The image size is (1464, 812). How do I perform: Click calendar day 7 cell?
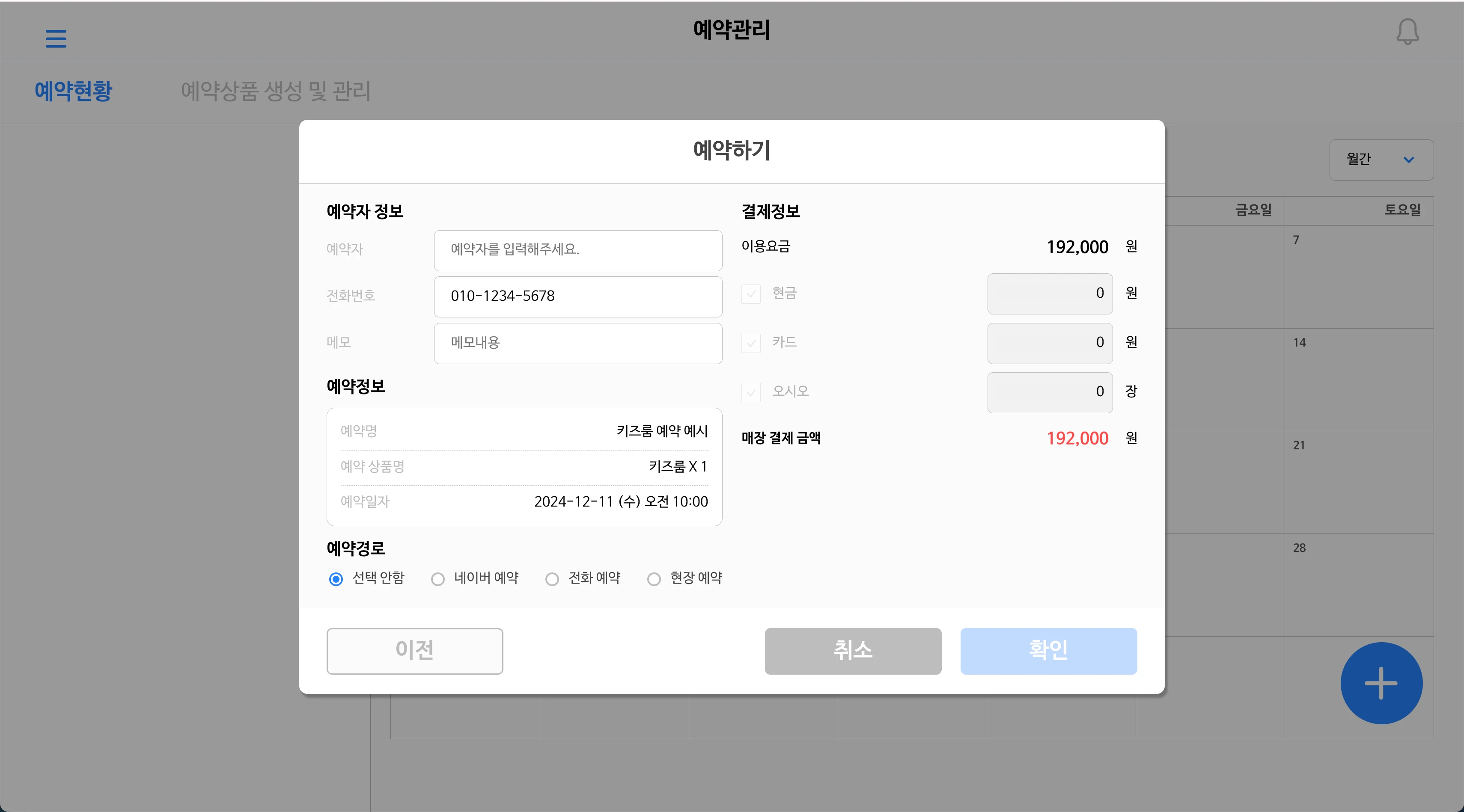[1359, 277]
